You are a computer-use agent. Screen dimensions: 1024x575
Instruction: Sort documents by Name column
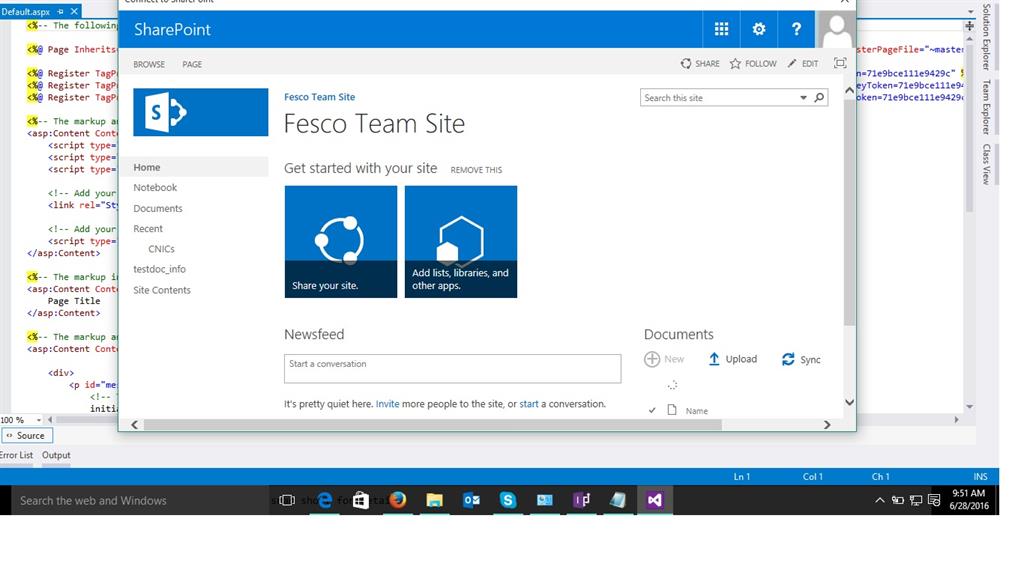tap(697, 411)
